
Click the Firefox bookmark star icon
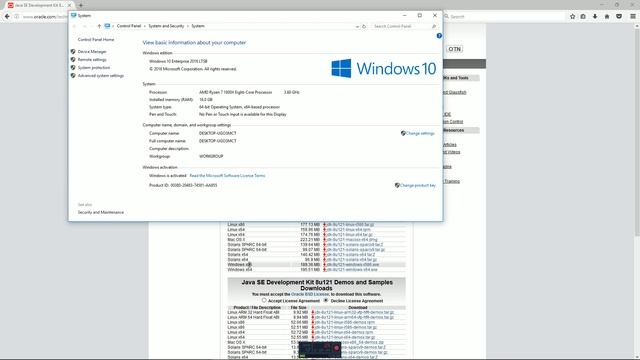tap(572, 16)
